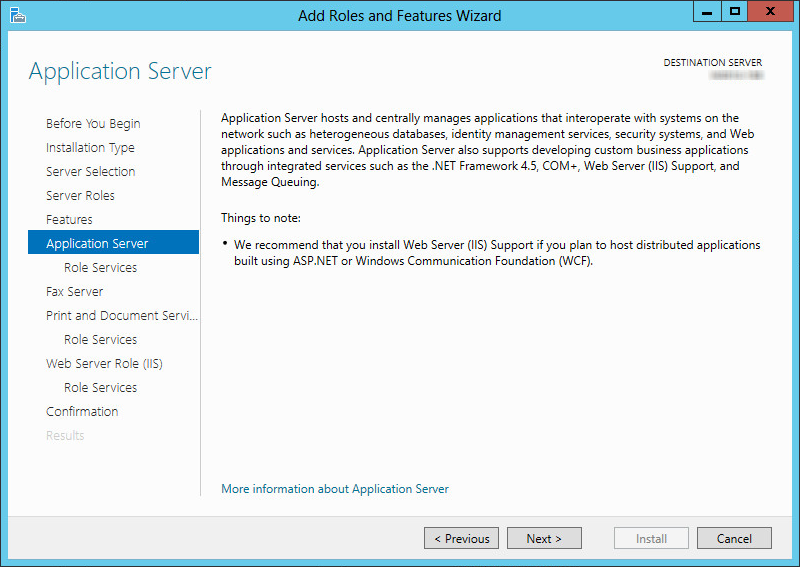
Task: Select the highlighted Application Server step
Action: pos(113,242)
